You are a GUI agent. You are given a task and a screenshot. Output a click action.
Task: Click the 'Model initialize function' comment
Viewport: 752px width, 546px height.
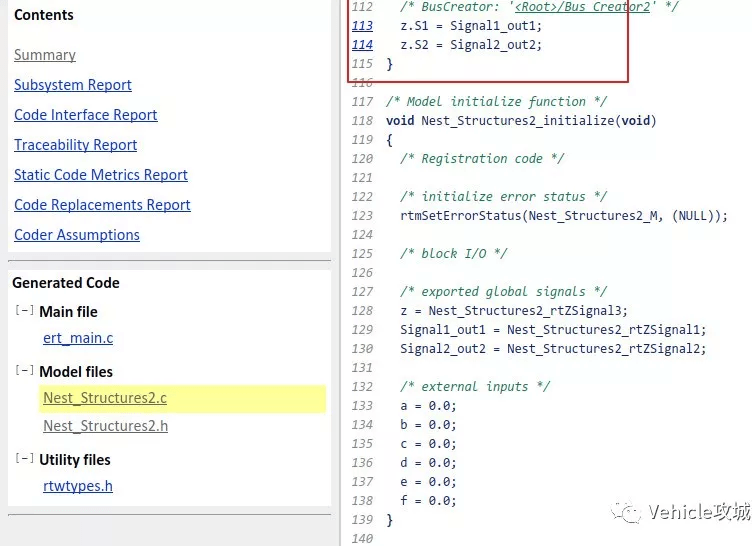(496, 101)
